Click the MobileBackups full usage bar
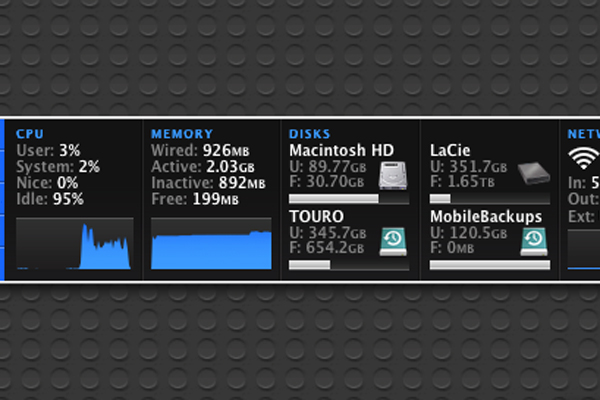The width and height of the screenshot is (600, 400). (x=490, y=265)
